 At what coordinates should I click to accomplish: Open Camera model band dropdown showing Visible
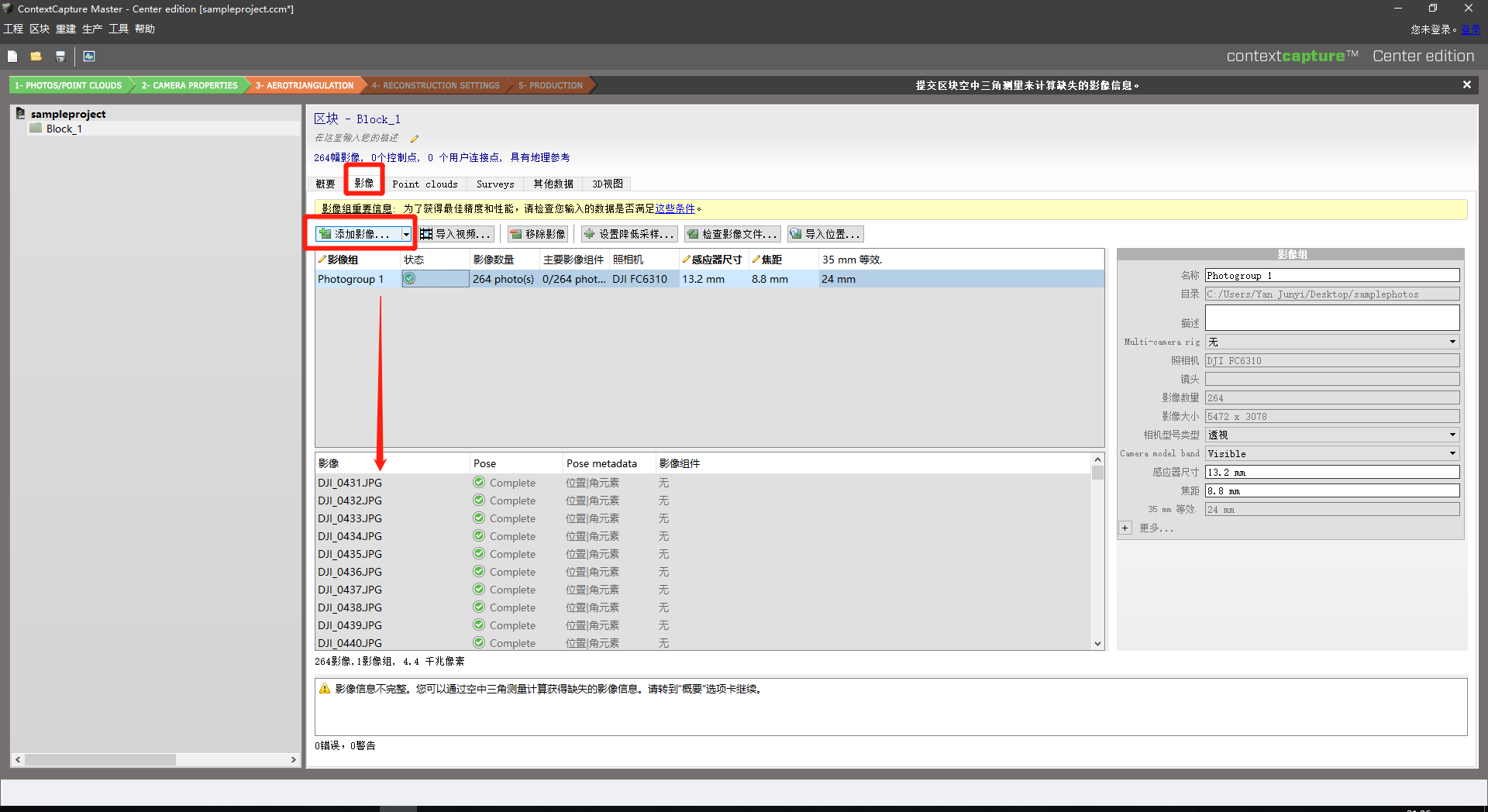[x=1331, y=453]
